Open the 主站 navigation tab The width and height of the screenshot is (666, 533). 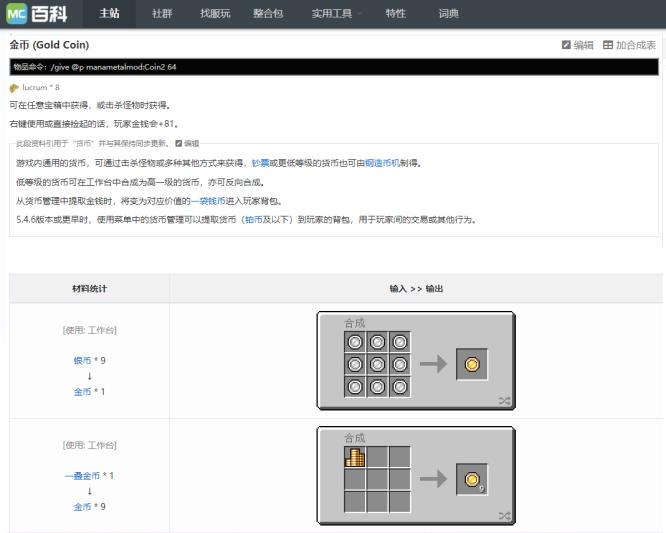tap(109, 14)
